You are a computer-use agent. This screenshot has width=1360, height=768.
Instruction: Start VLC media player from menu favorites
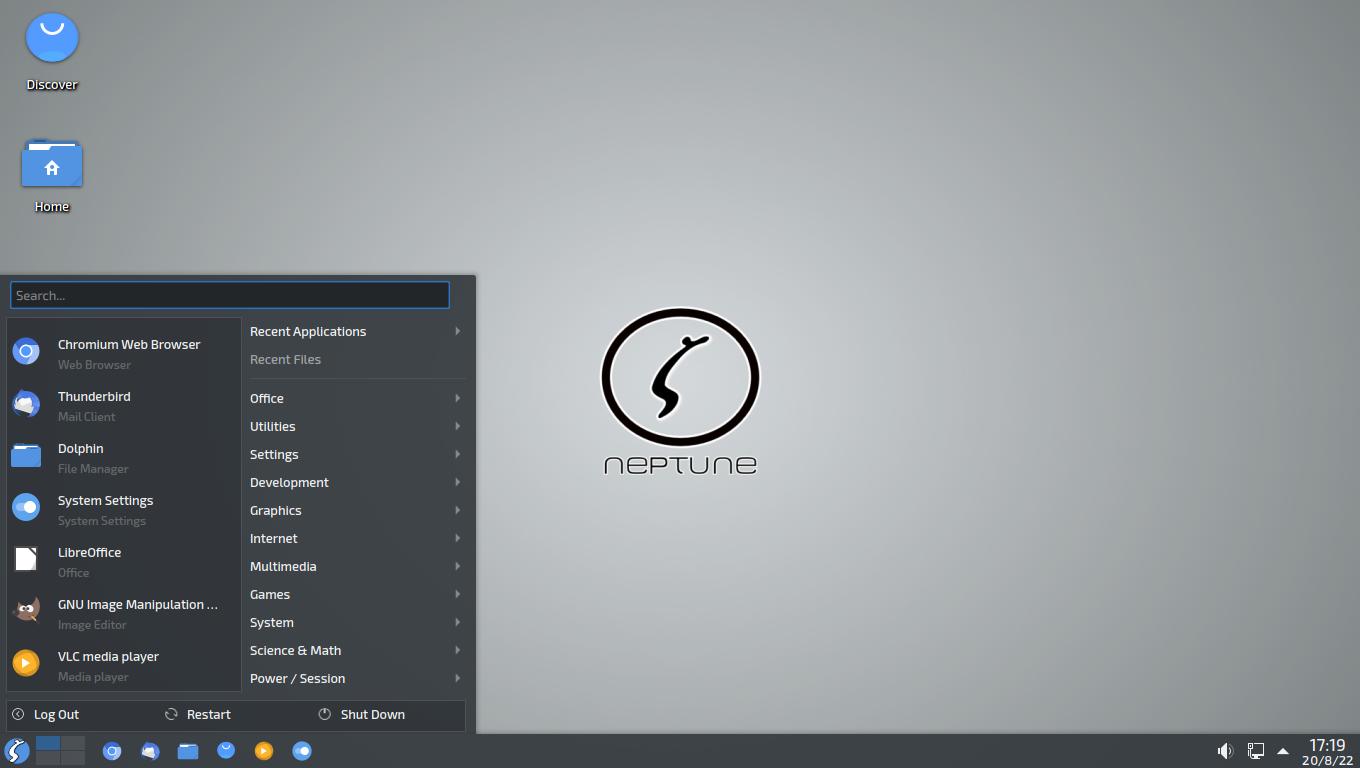click(124, 665)
